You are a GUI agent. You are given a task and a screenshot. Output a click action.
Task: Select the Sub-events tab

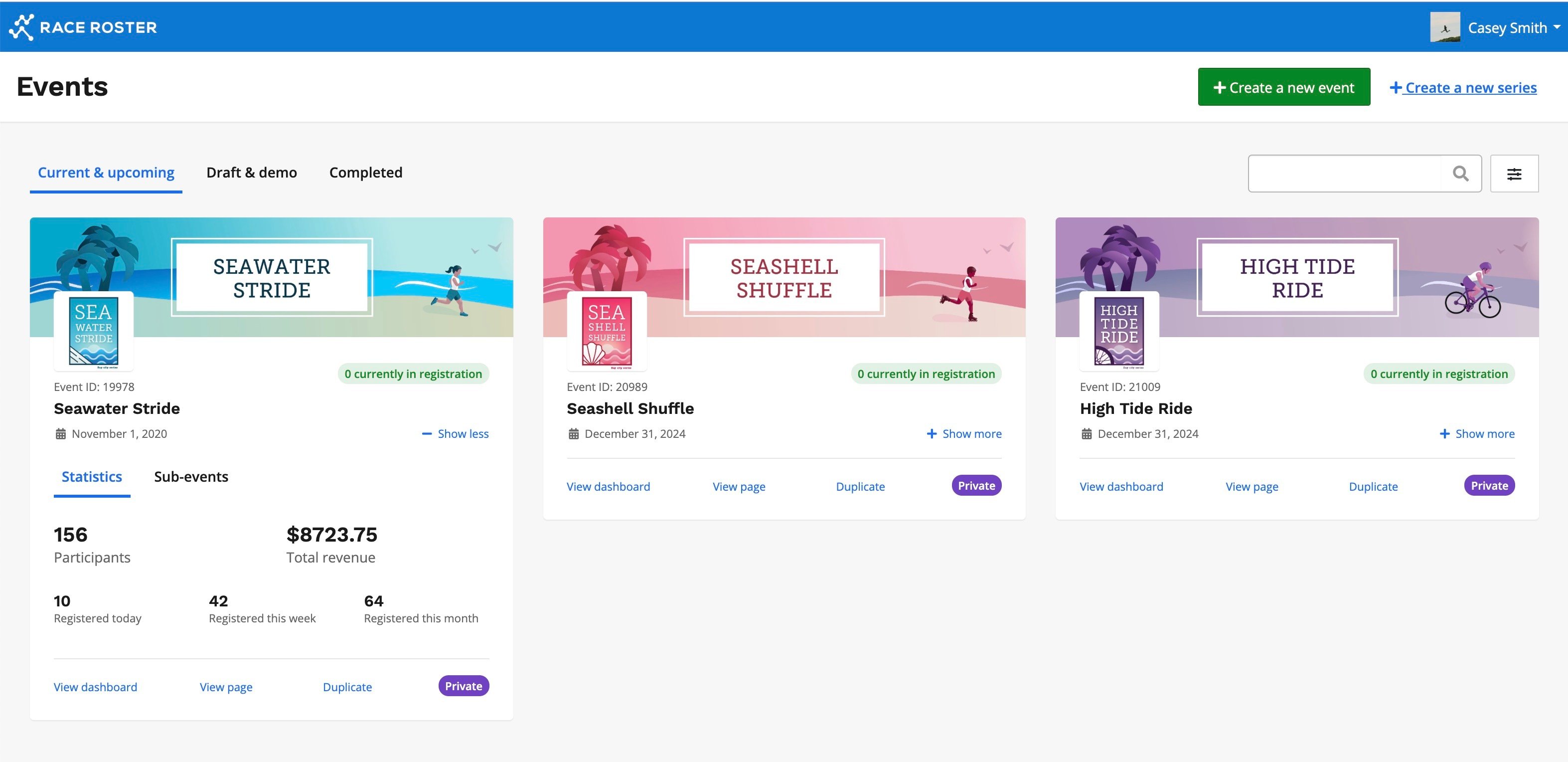pyautogui.click(x=191, y=476)
